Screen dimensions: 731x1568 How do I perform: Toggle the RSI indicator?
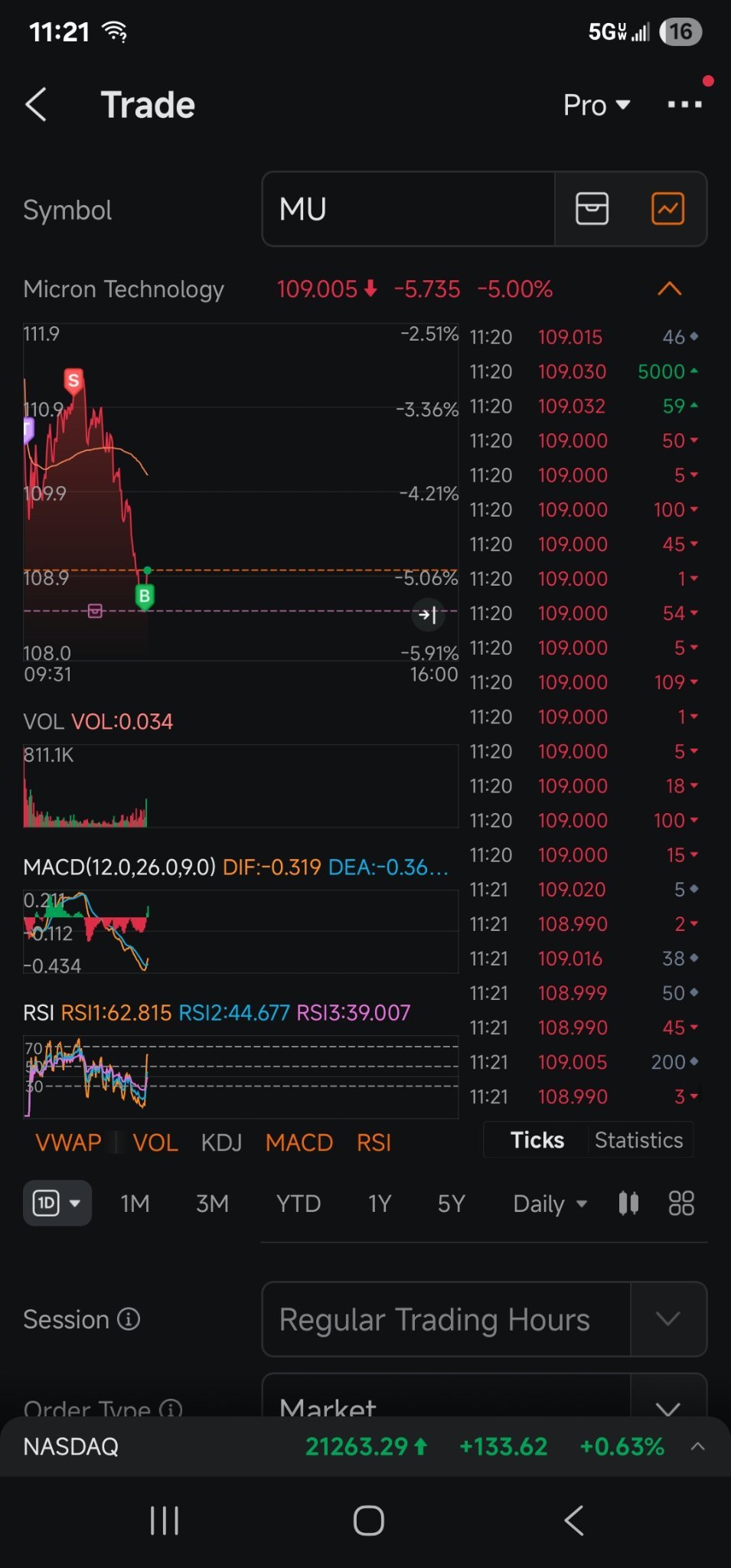click(374, 1142)
